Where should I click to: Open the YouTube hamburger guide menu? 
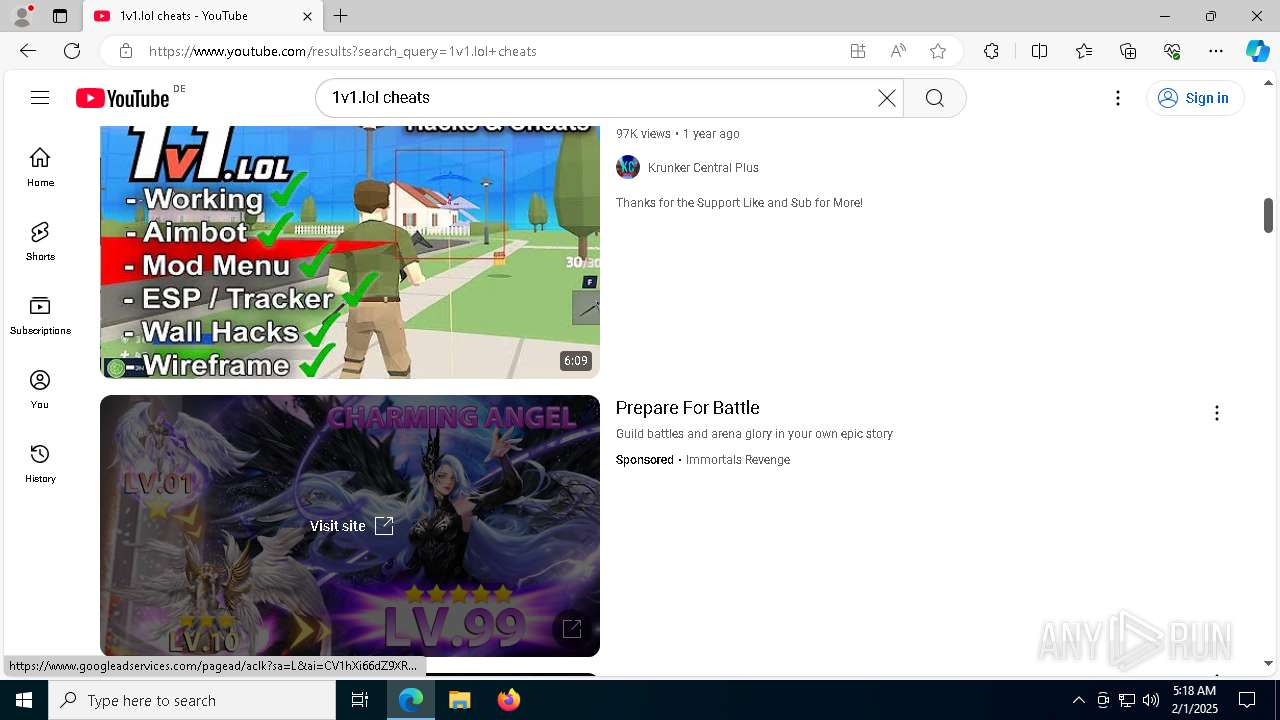[x=40, y=98]
